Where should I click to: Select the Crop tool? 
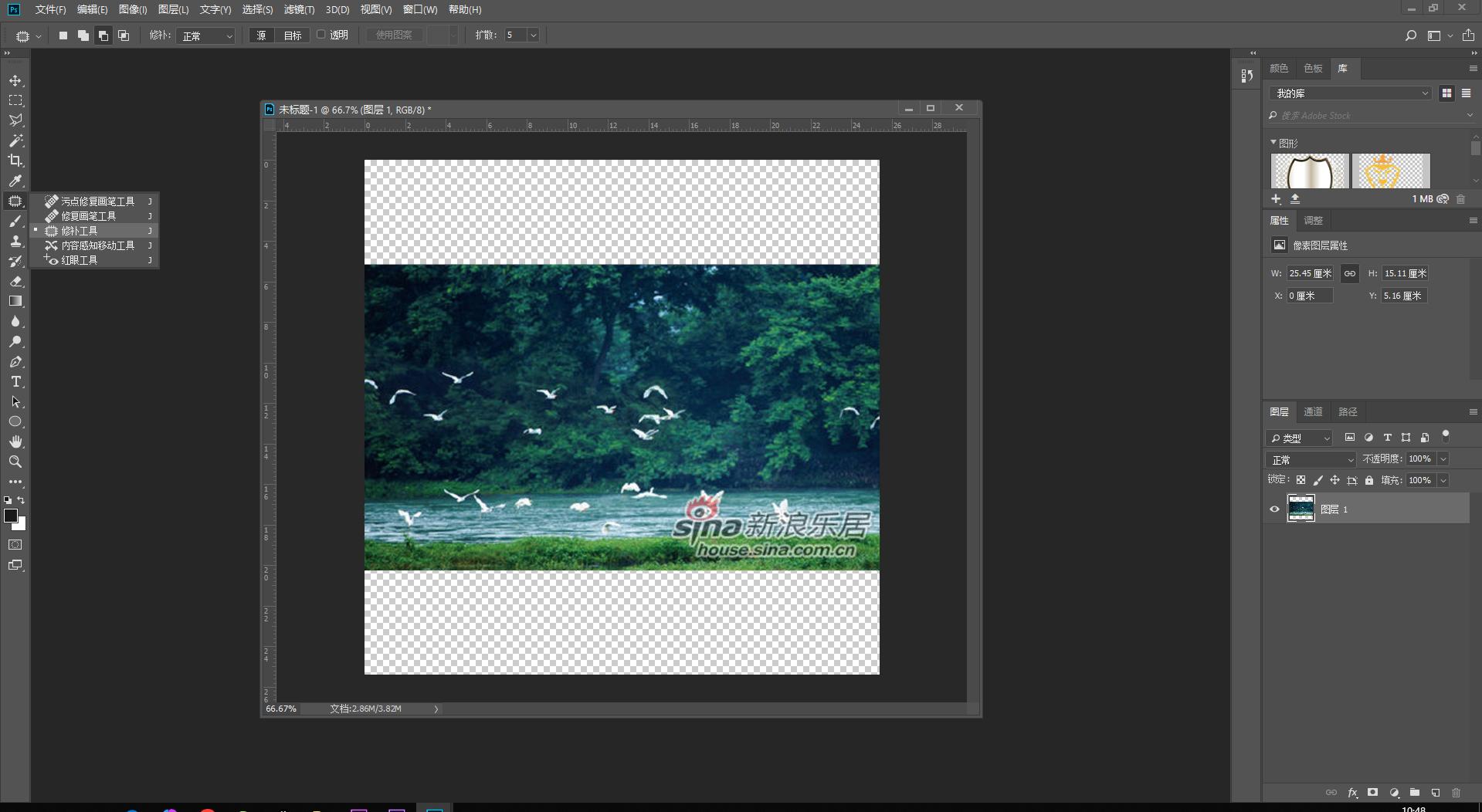click(15, 161)
